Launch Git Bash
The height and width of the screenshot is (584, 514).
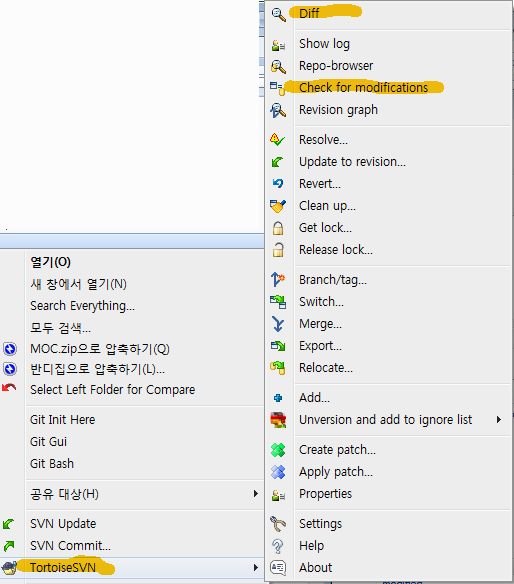pyautogui.click(x=52, y=464)
